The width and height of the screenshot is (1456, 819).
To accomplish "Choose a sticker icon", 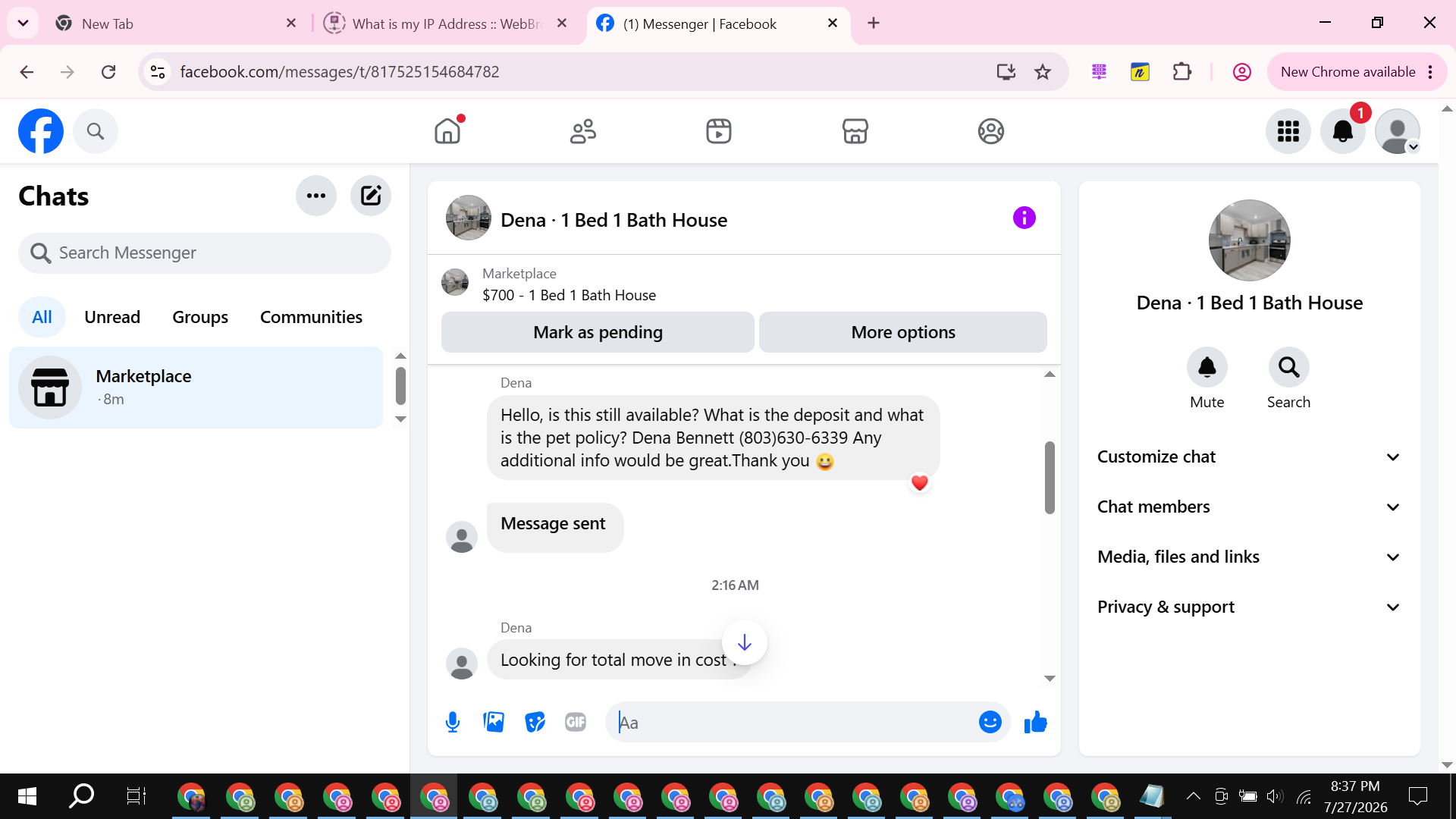I will tap(535, 722).
